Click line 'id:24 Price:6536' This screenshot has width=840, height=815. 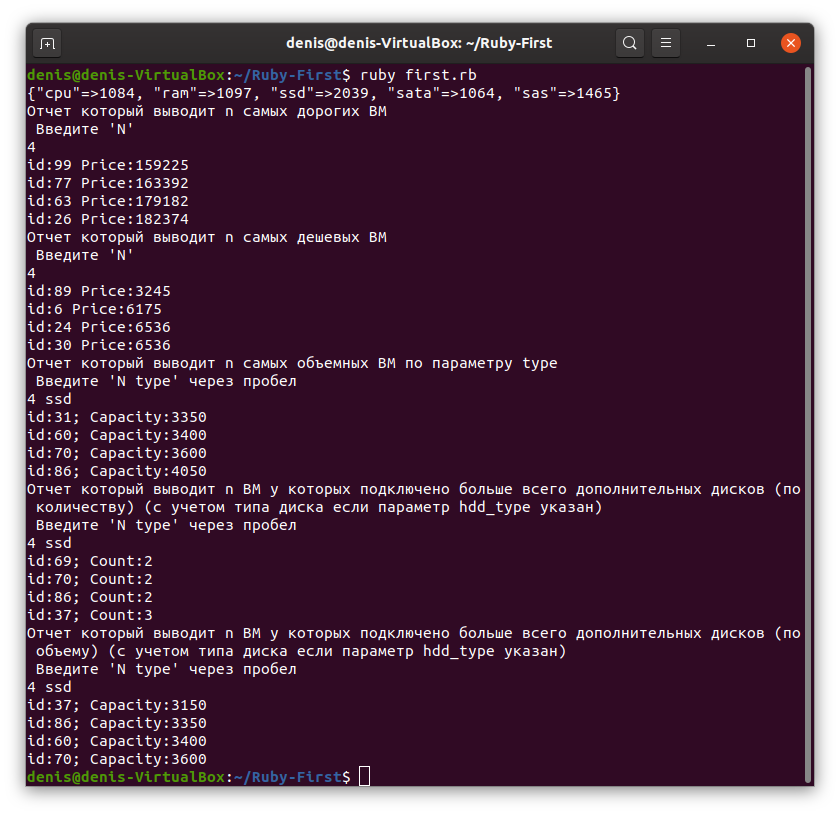pos(99,327)
